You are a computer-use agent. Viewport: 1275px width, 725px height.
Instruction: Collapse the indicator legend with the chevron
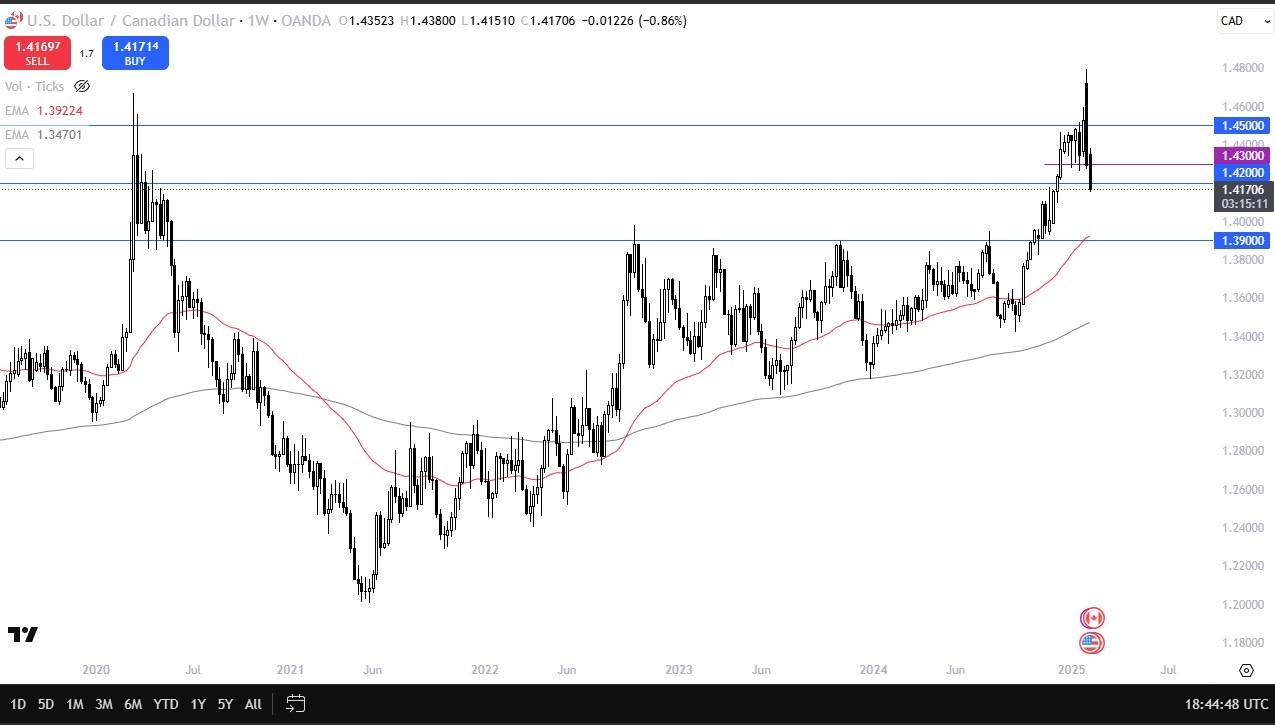pos(19,158)
